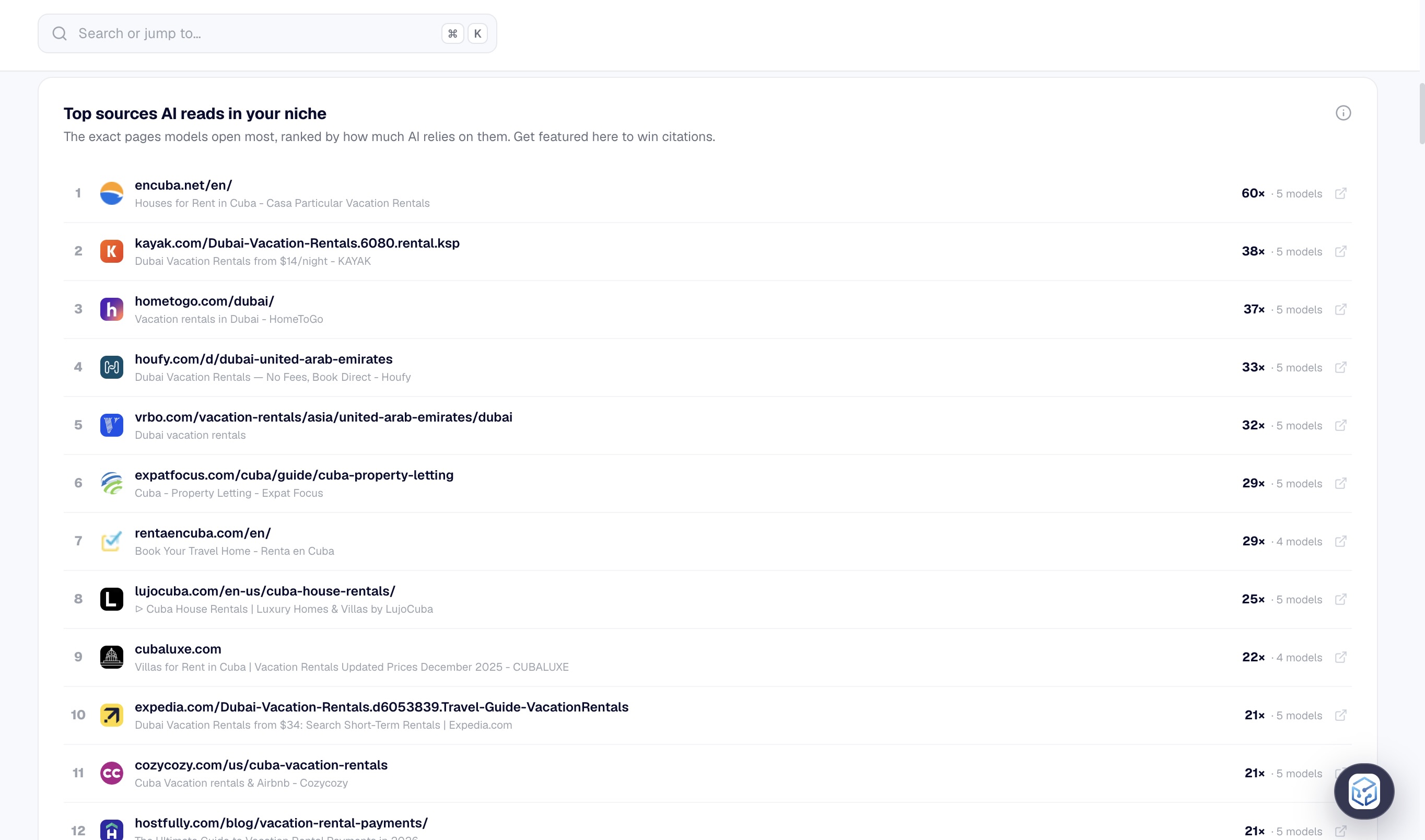Click 'Cuba Vacation rentals & Airbnb - Cozycozy' text
Screen dimensions: 1425x840
tap(241, 784)
